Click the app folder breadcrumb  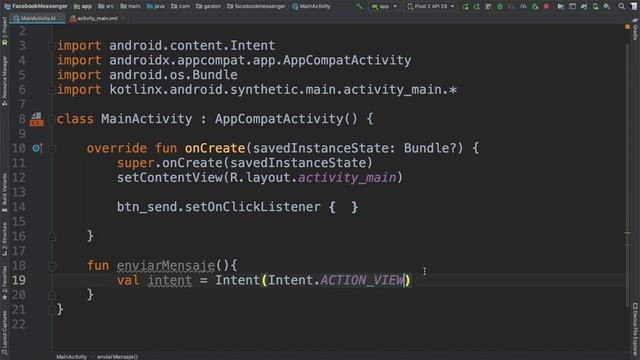(83, 6)
